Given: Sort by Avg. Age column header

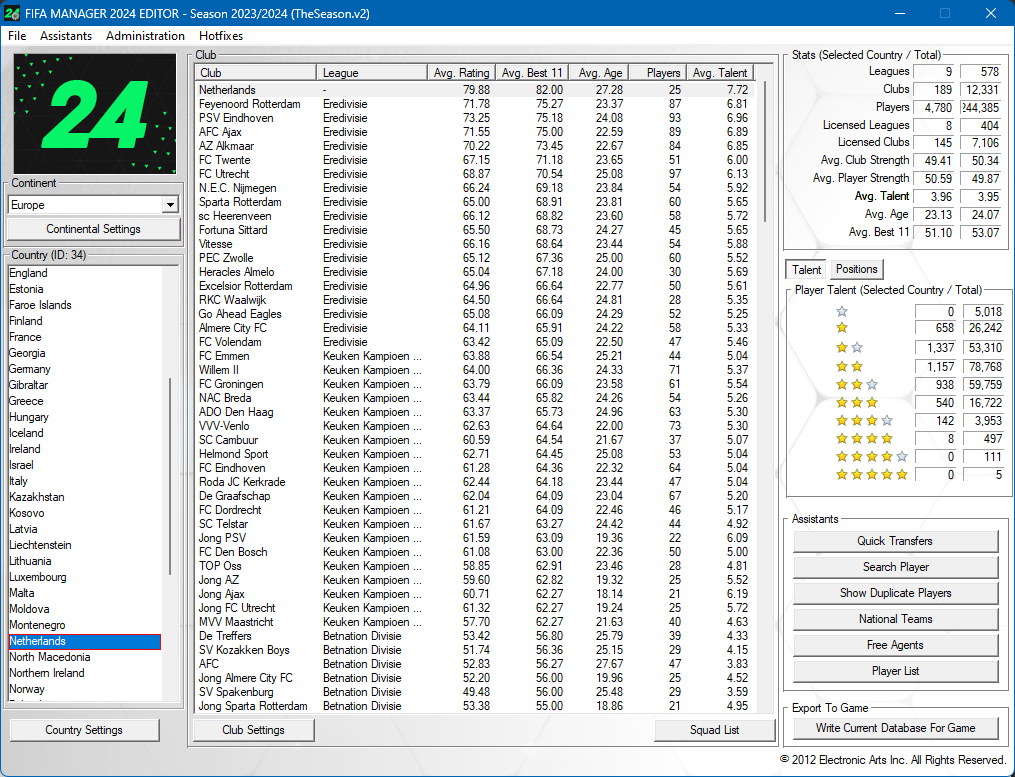Looking at the screenshot, I should pyautogui.click(x=599, y=73).
